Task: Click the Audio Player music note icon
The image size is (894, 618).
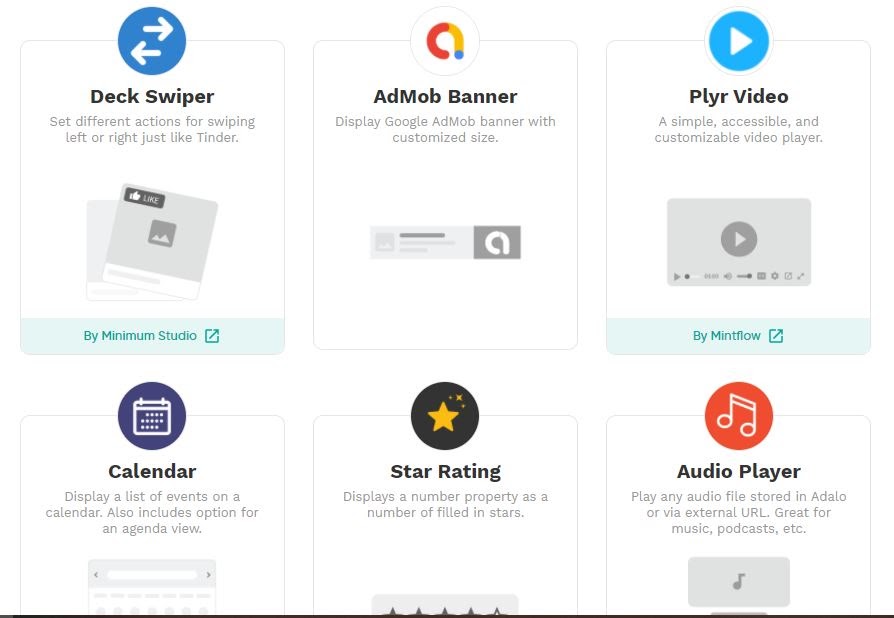Action: [x=738, y=416]
